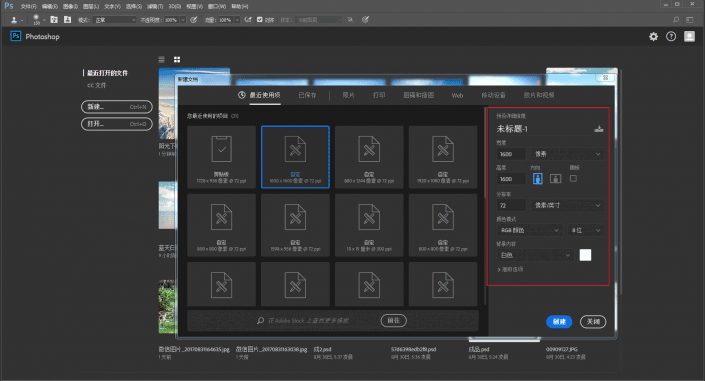The image size is (705, 381).
Task: Open 图层(L) menu
Action: tap(91, 7)
